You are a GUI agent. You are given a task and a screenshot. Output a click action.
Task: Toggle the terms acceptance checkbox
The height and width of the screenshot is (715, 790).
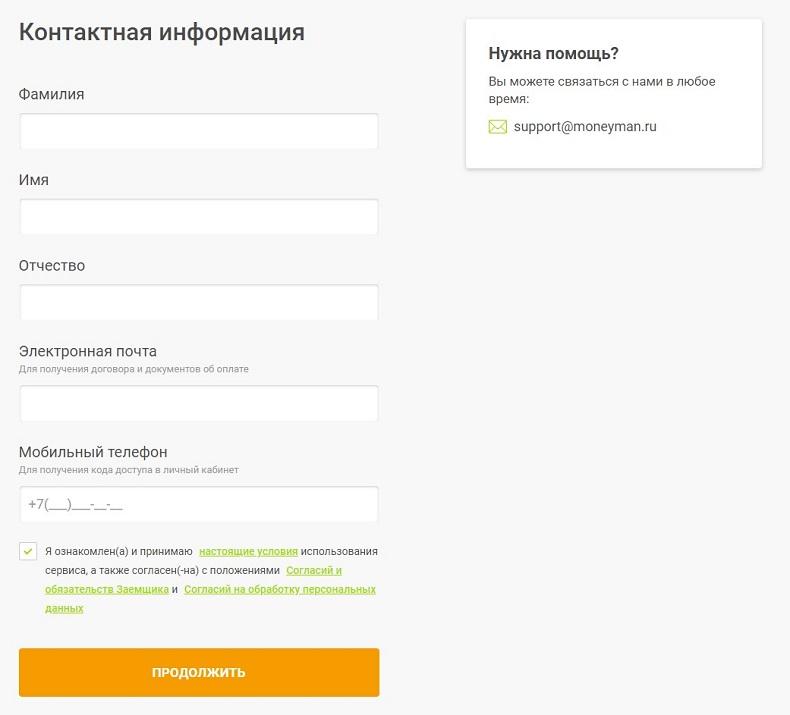pyautogui.click(x=28, y=551)
